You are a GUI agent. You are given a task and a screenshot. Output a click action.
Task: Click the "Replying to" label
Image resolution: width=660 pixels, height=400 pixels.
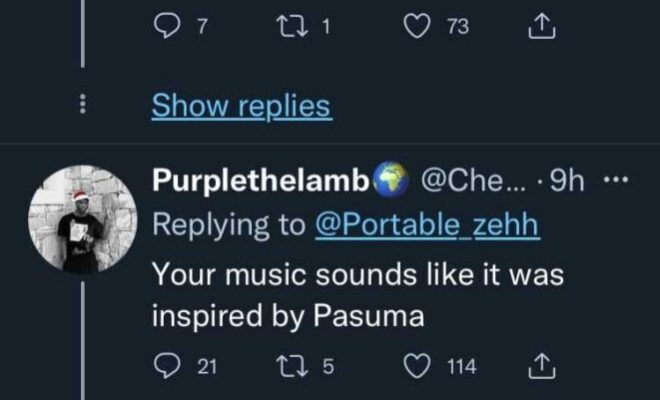click(228, 226)
